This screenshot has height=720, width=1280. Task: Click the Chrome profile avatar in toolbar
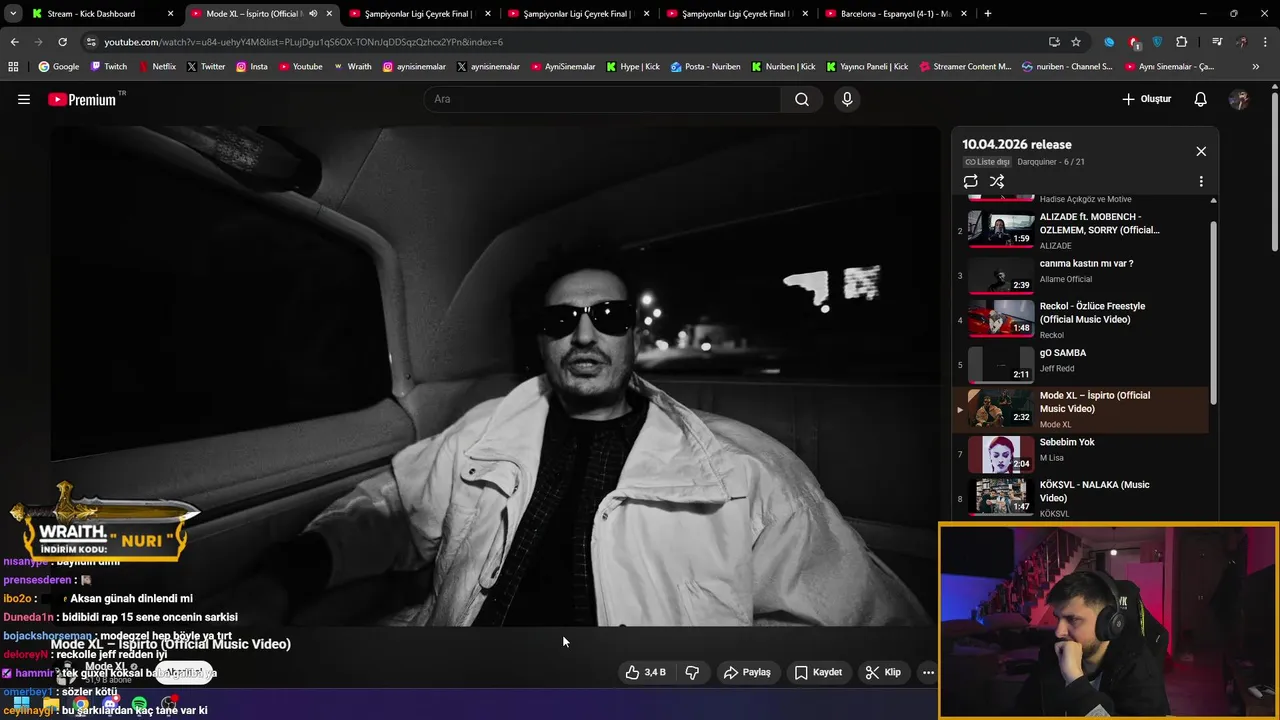[1241, 42]
